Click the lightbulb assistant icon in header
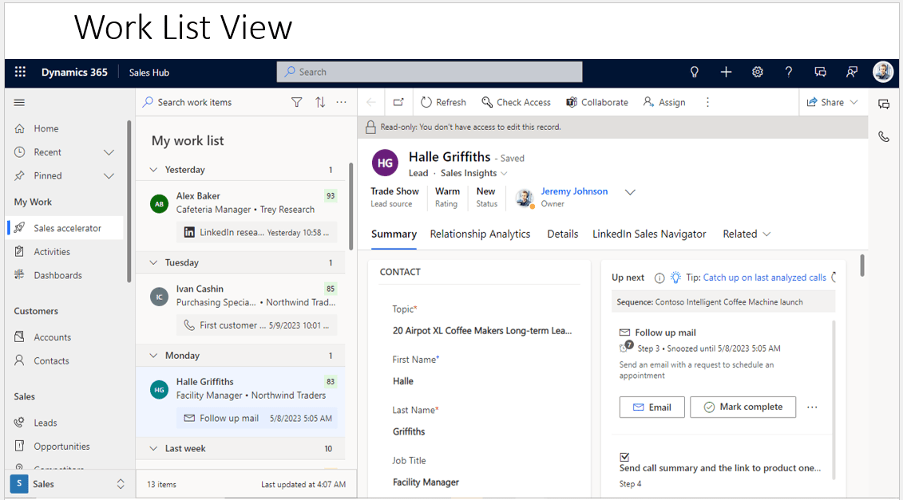The width and height of the screenshot is (904, 500). point(695,72)
